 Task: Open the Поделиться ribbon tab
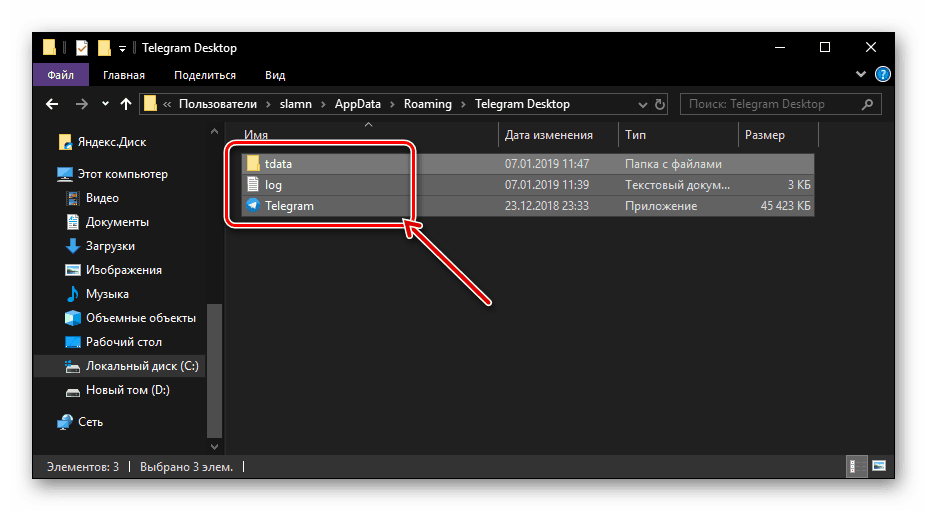205,75
